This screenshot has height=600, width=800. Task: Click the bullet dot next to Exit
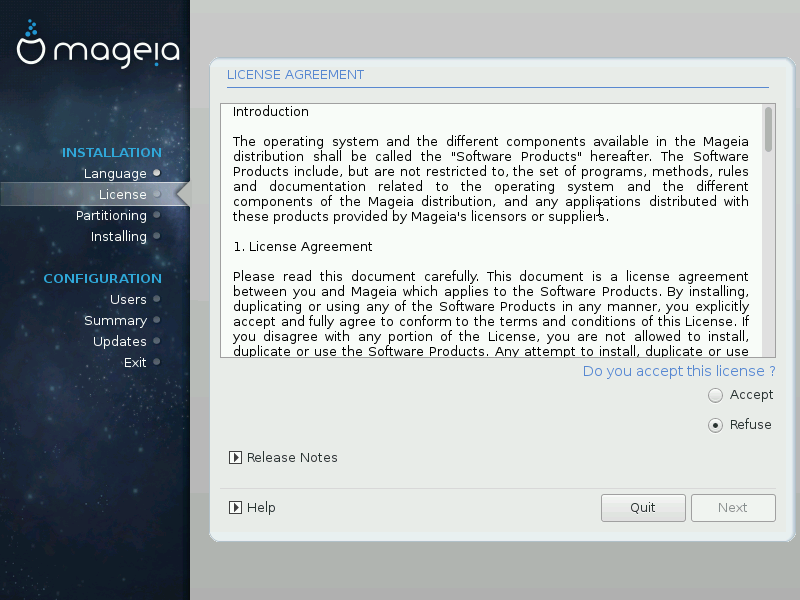tap(157, 362)
